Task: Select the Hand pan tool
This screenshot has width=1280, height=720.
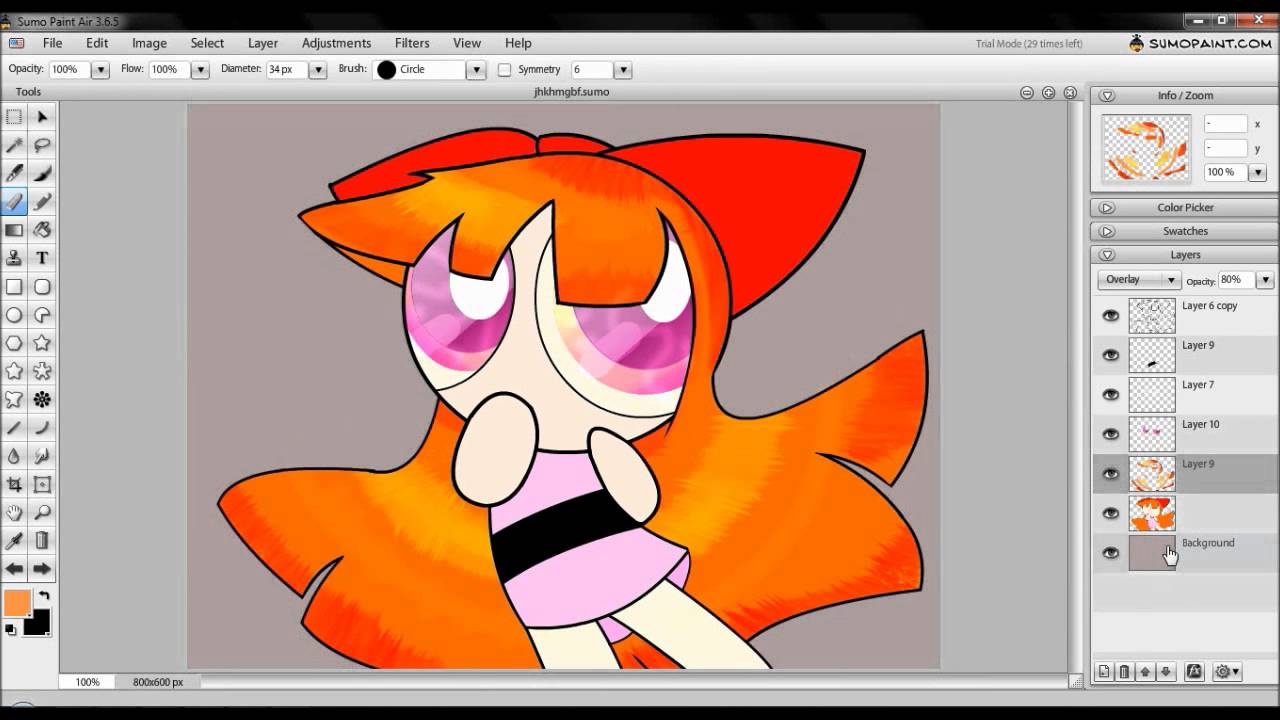Action: point(14,513)
